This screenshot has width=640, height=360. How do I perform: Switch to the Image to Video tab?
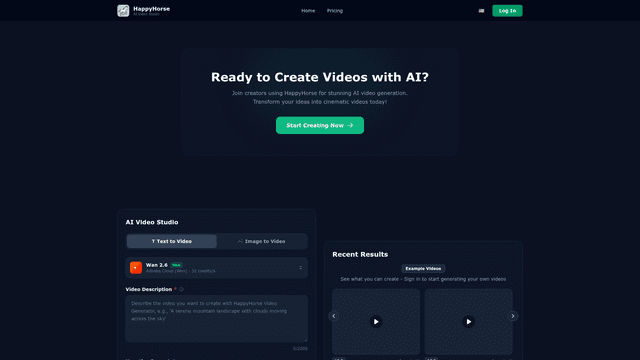tap(262, 241)
